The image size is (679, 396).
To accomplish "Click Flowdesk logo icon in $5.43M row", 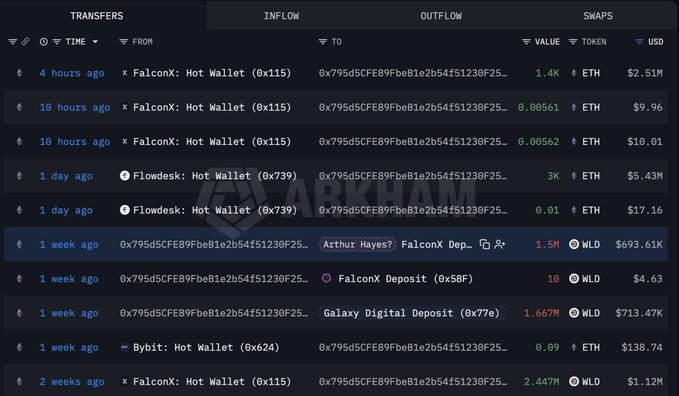I will (x=125, y=176).
